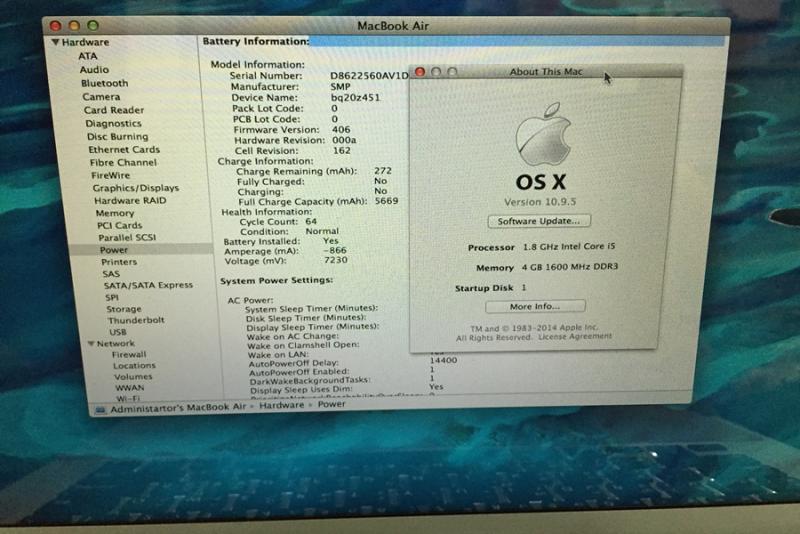Select FireWire in the sidebar
The height and width of the screenshot is (534, 800).
(111, 175)
